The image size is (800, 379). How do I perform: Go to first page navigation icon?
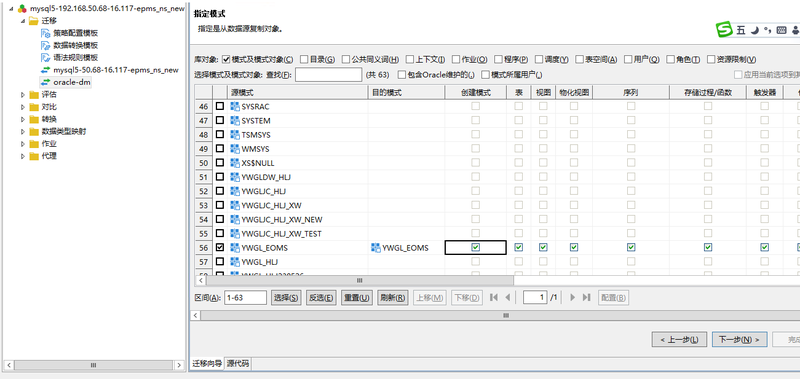(493, 297)
